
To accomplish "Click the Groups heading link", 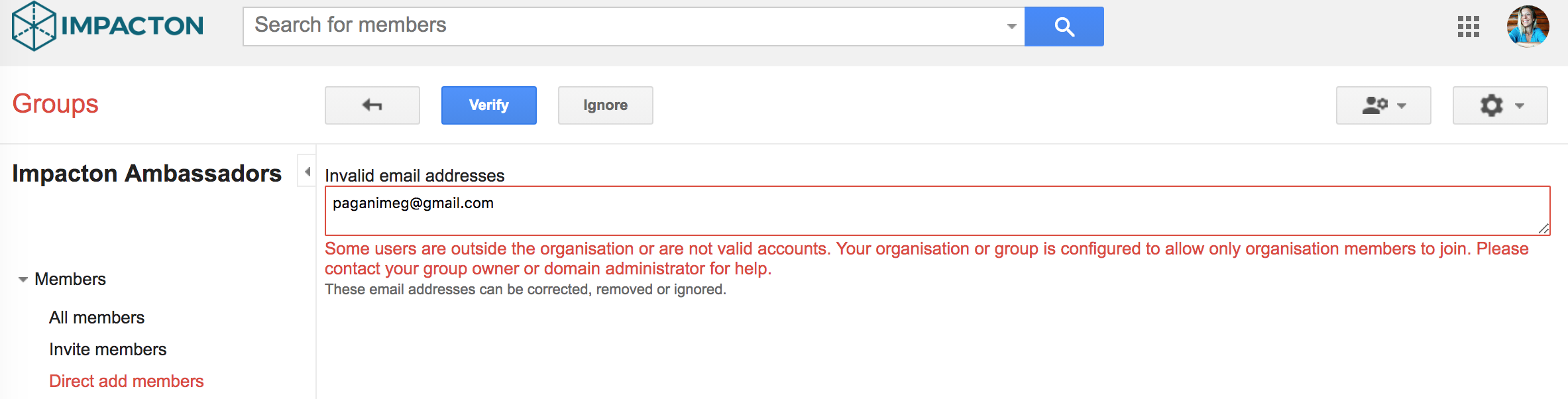I will click(x=56, y=104).
